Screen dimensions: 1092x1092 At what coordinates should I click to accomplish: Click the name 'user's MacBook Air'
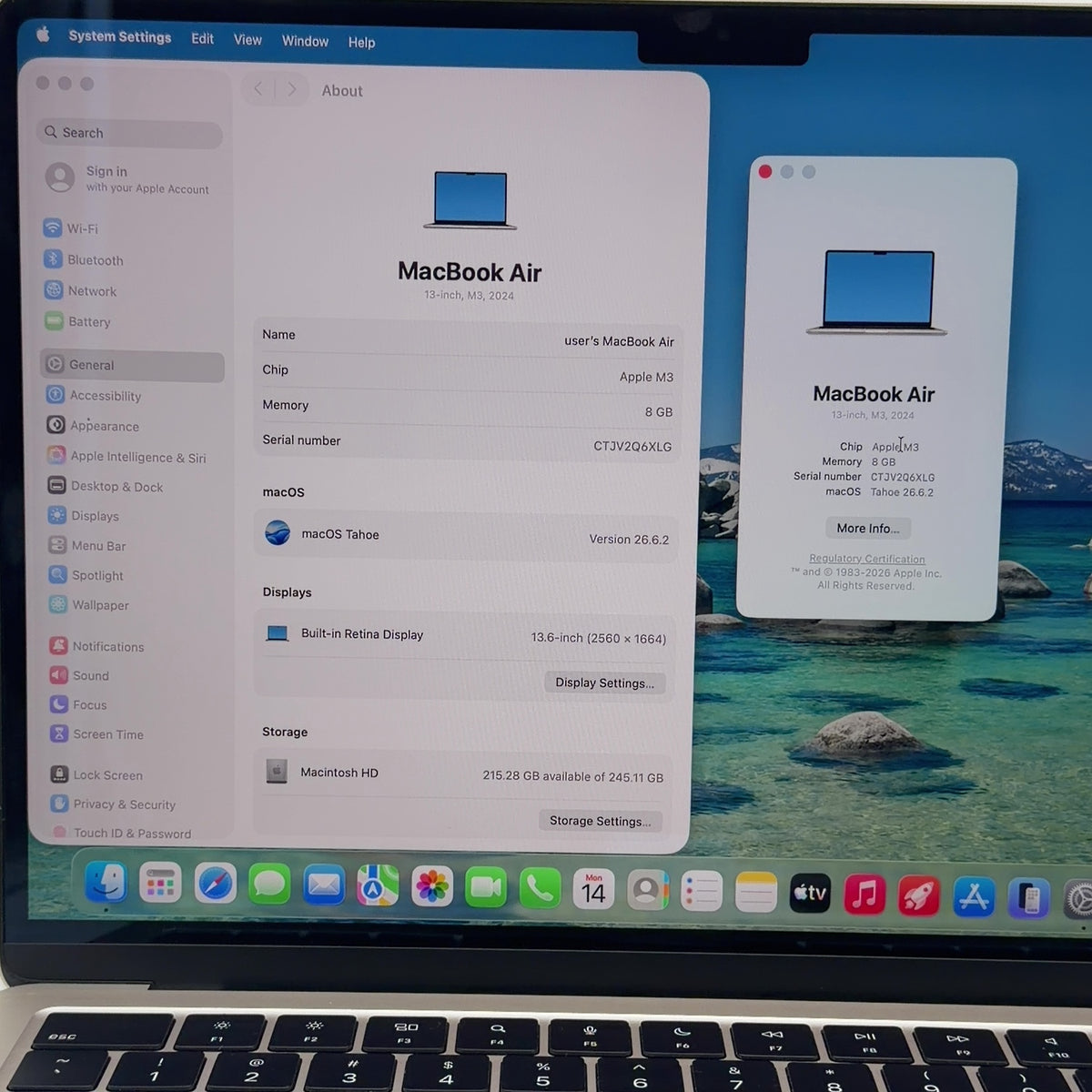click(619, 341)
